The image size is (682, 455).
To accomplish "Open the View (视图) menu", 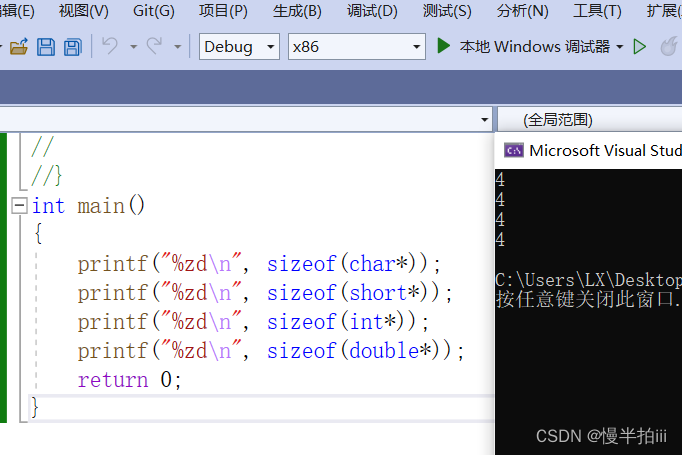I will 84,10.
